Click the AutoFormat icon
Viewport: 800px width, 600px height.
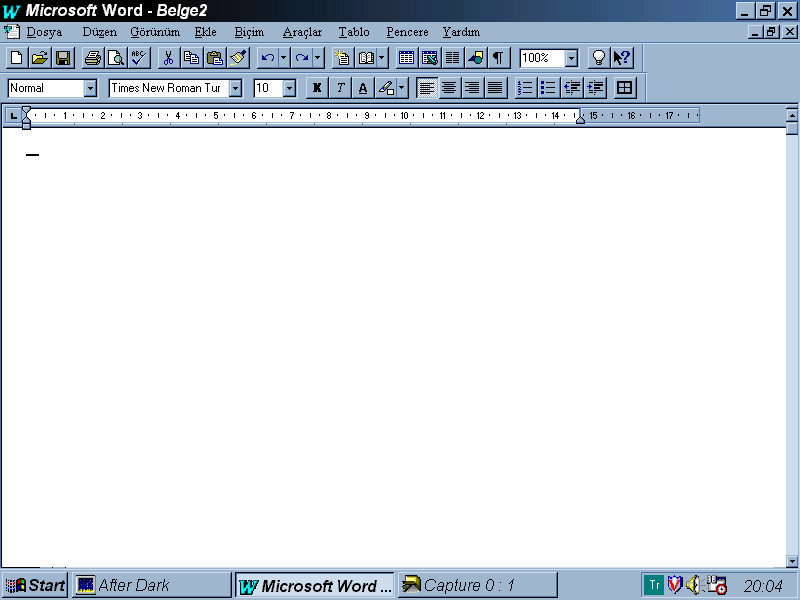click(x=343, y=58)
